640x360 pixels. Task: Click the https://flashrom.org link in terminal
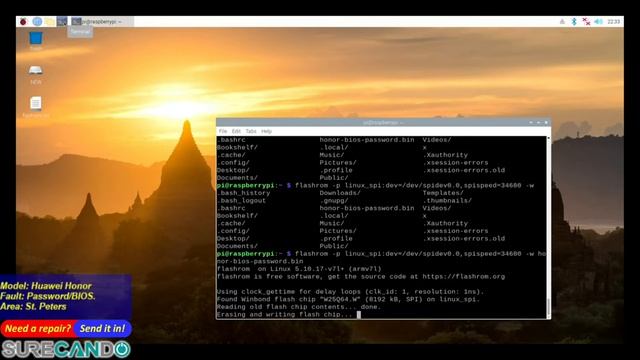(464, 277)
